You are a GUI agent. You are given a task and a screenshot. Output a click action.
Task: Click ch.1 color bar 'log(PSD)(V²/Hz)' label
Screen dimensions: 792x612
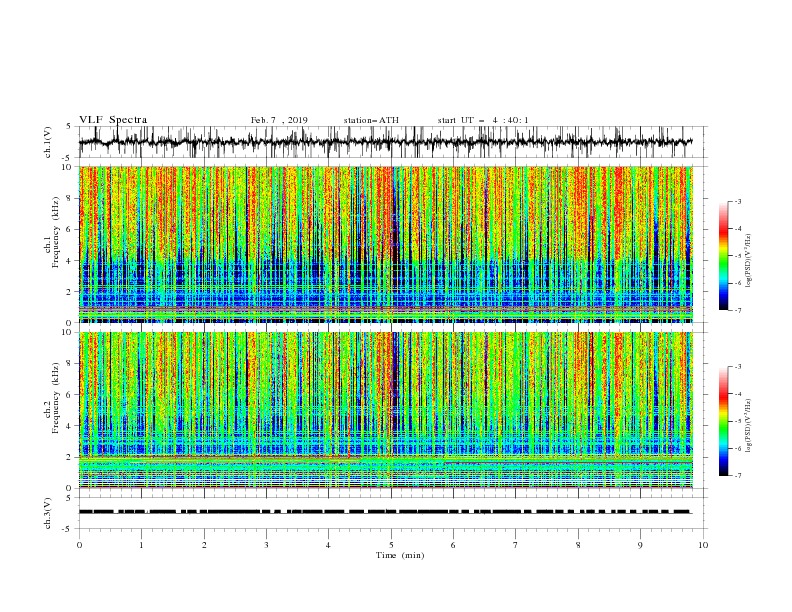click(x=749, y=261)
